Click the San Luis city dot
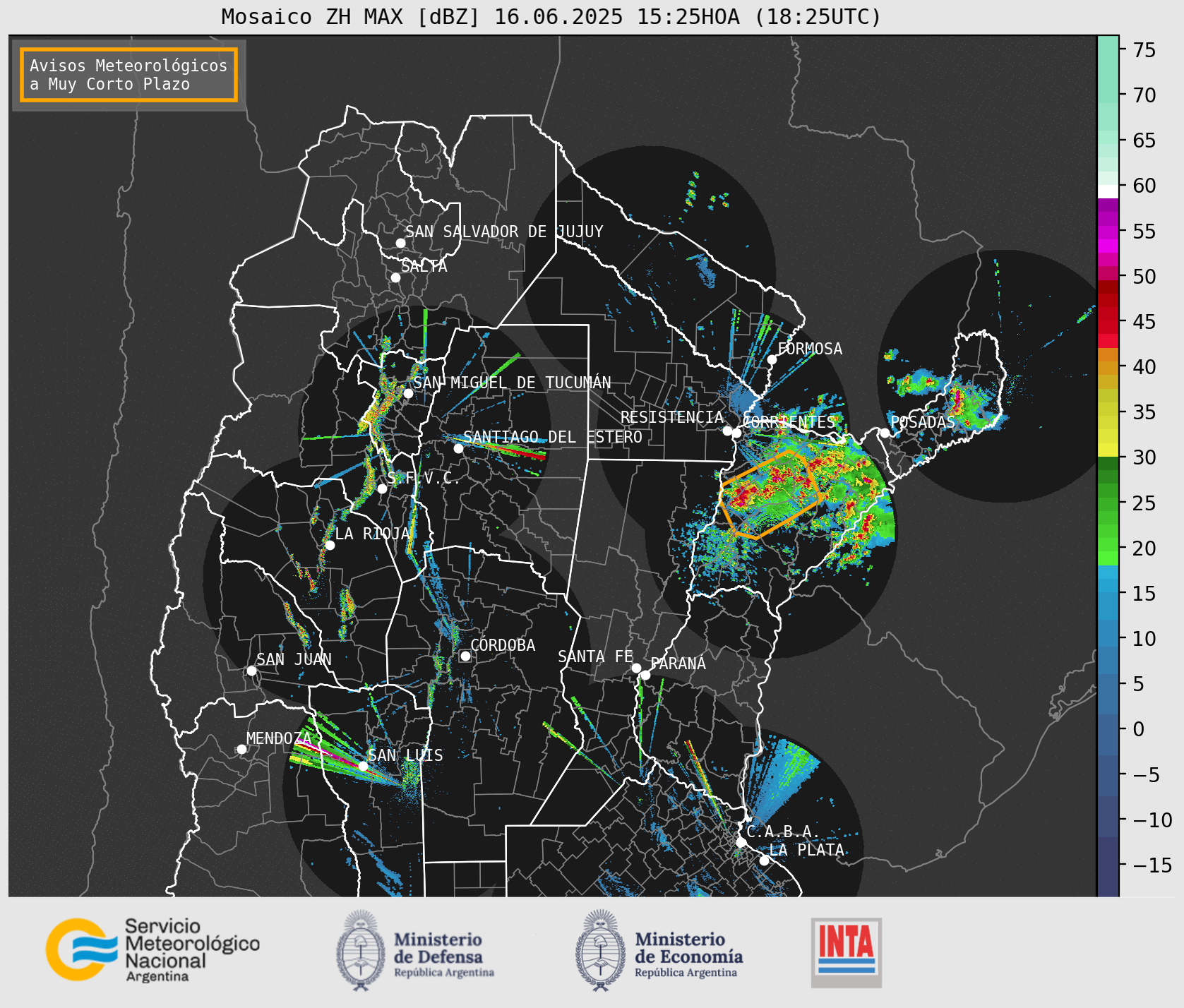The image size is (1184, 1008). click(363, 766)
